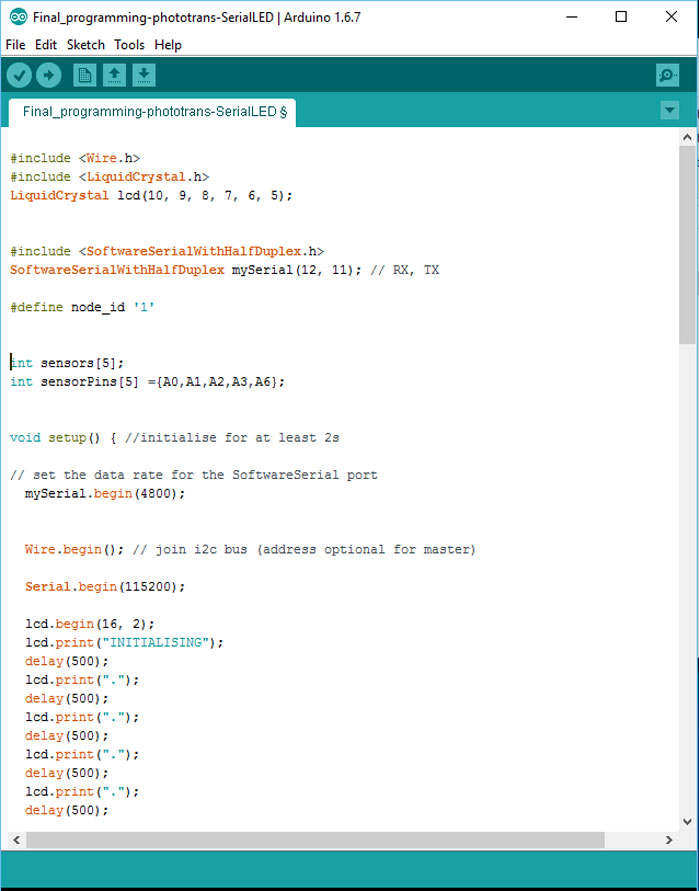This screenshot has height=891, width=699.
Task: Open the Help menu
Action: [x=168, y=44]
